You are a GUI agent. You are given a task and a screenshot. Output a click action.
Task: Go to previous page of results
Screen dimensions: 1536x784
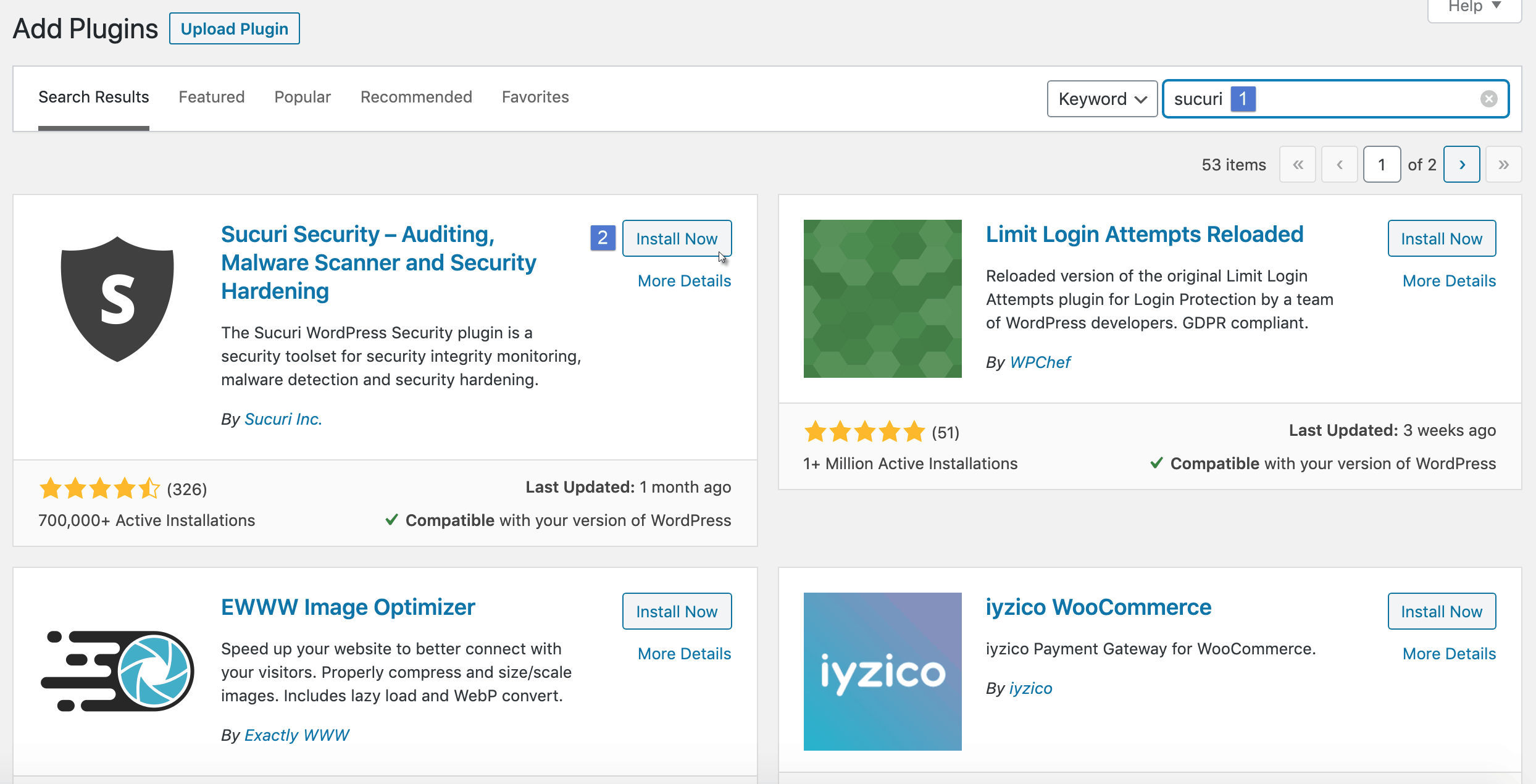tap(1340, 164)
